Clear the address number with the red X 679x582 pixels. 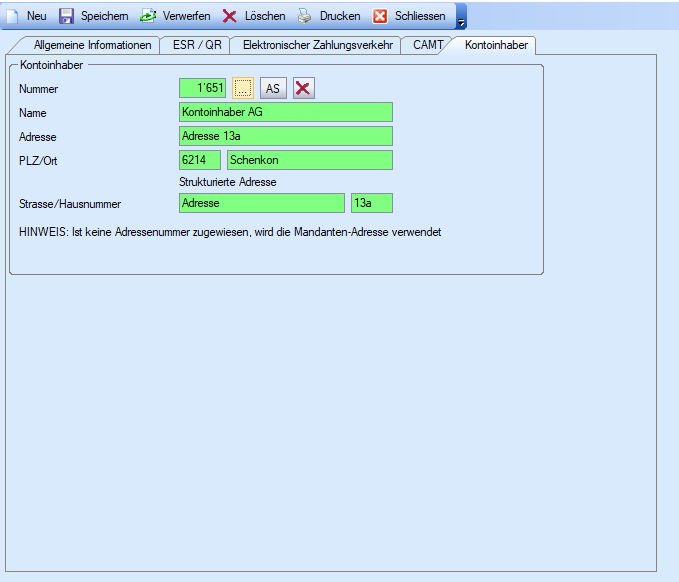[303, 89]
